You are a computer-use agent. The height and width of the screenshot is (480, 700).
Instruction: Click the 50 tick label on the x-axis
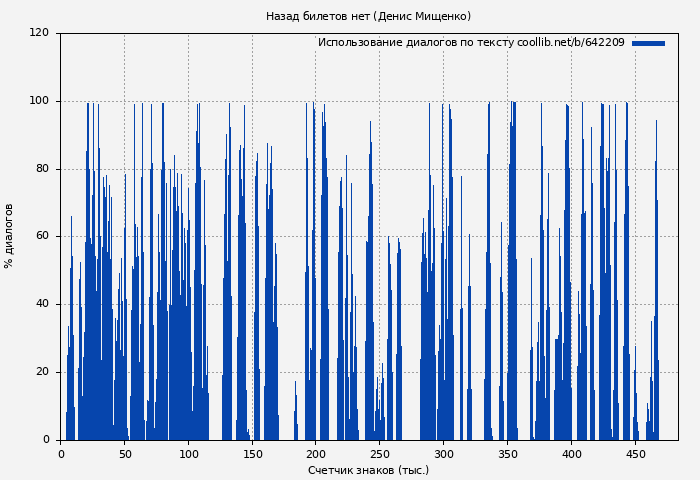coord(125,454)
